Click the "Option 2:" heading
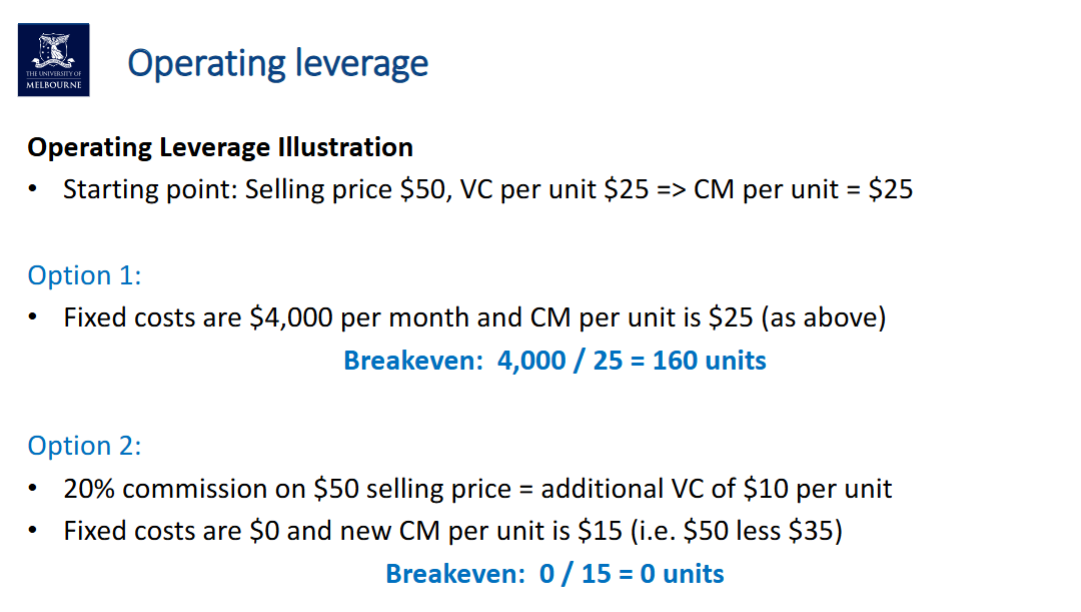This screenshot has width=1081, height=612. click(x=85, y=445)
